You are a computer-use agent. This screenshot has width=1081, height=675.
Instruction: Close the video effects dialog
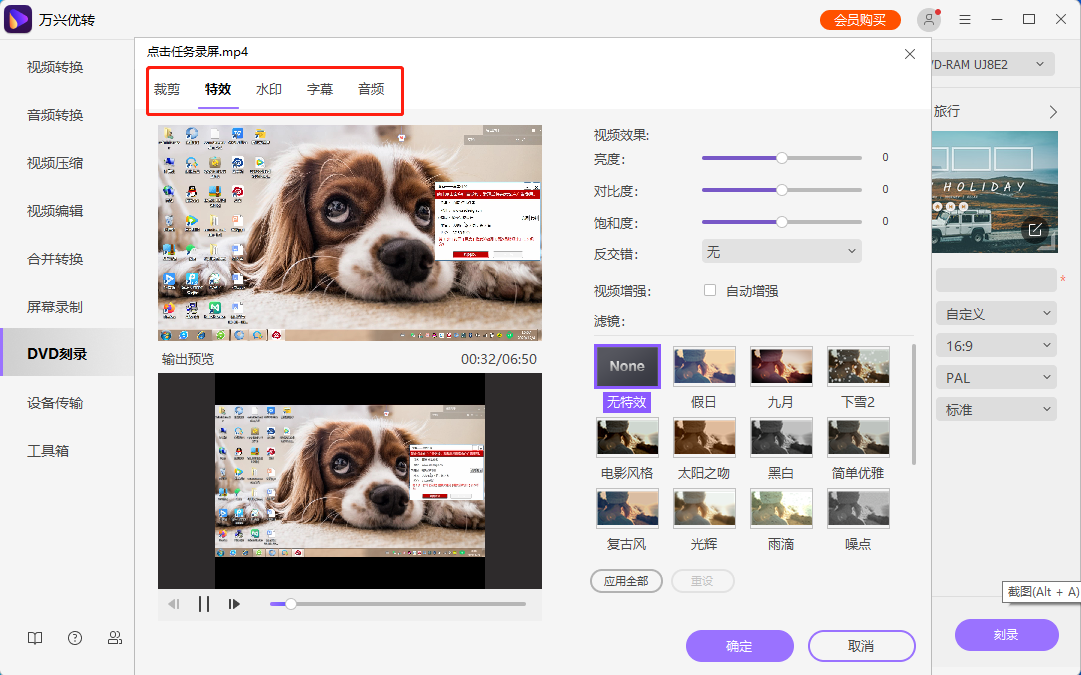click(909, 54)
